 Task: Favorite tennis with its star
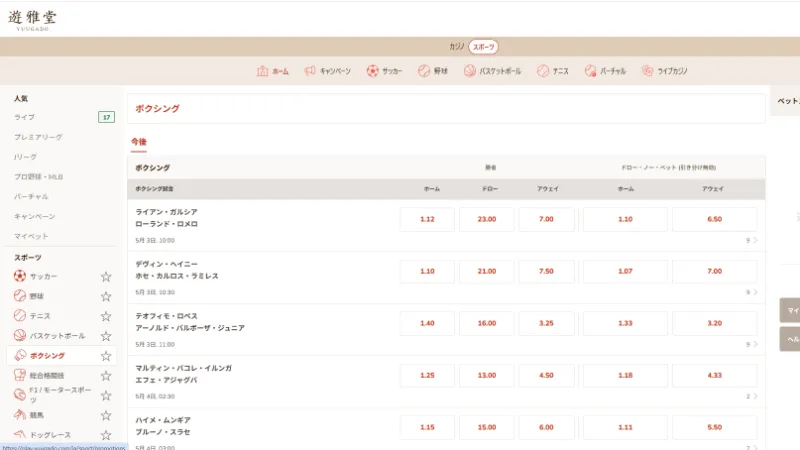[x=106, y=316]
